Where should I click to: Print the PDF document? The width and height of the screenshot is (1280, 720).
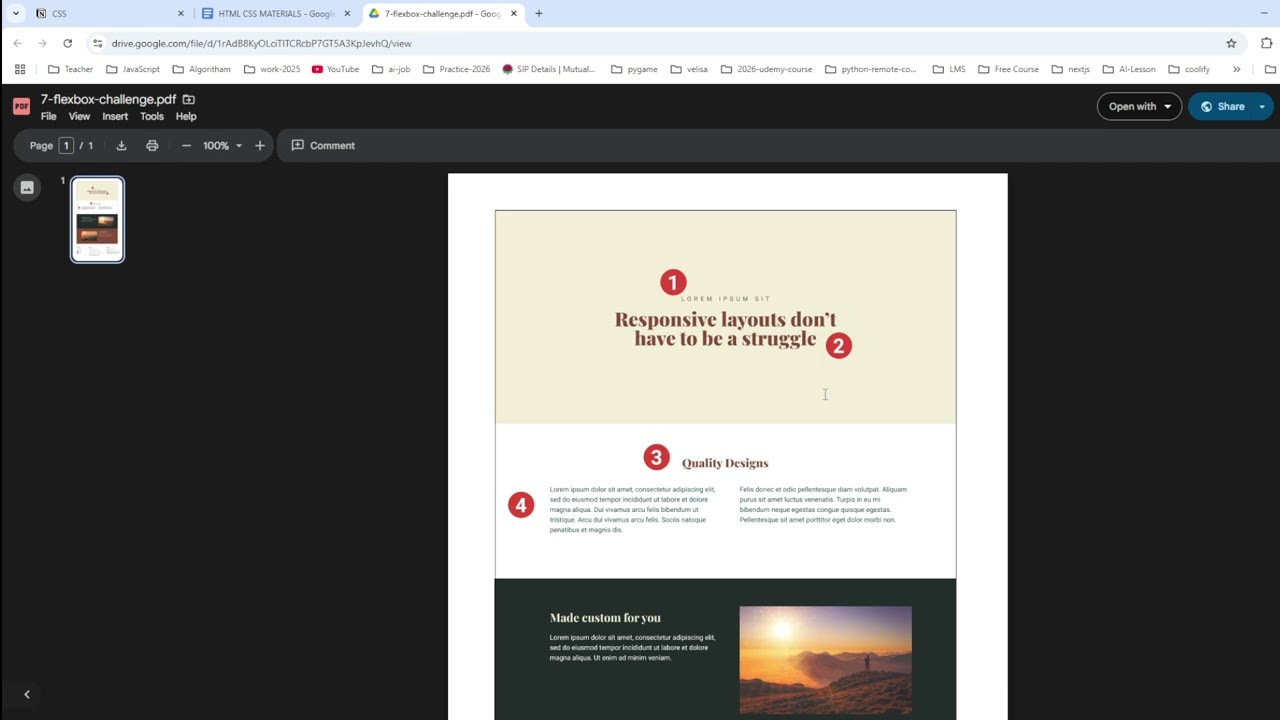coord(152,146)
